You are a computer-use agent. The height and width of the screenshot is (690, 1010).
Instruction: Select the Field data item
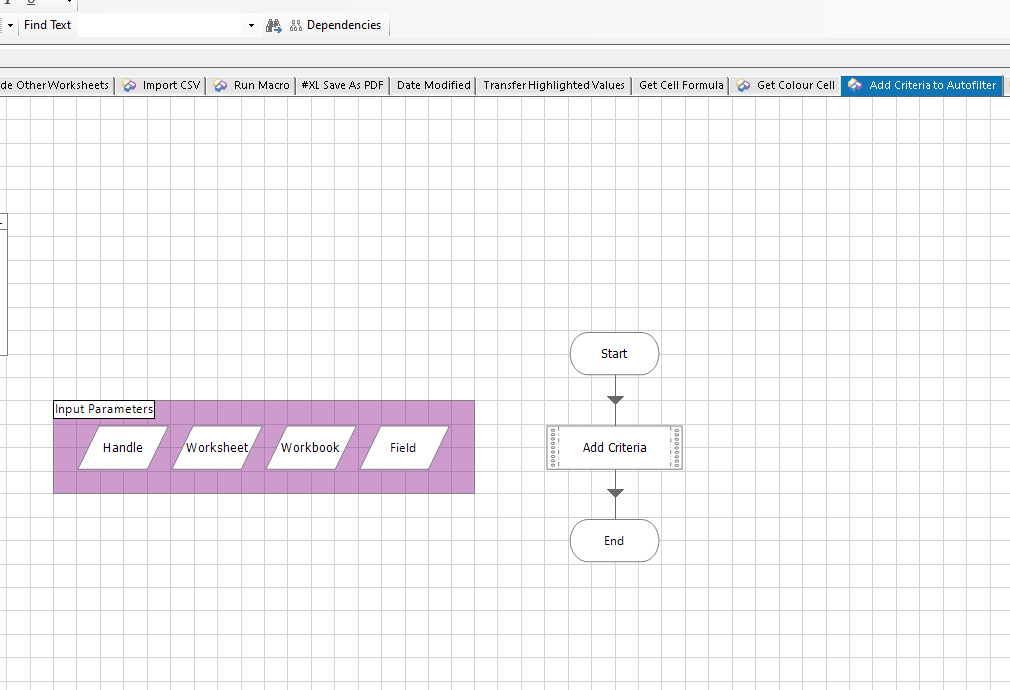pos(404,448)
